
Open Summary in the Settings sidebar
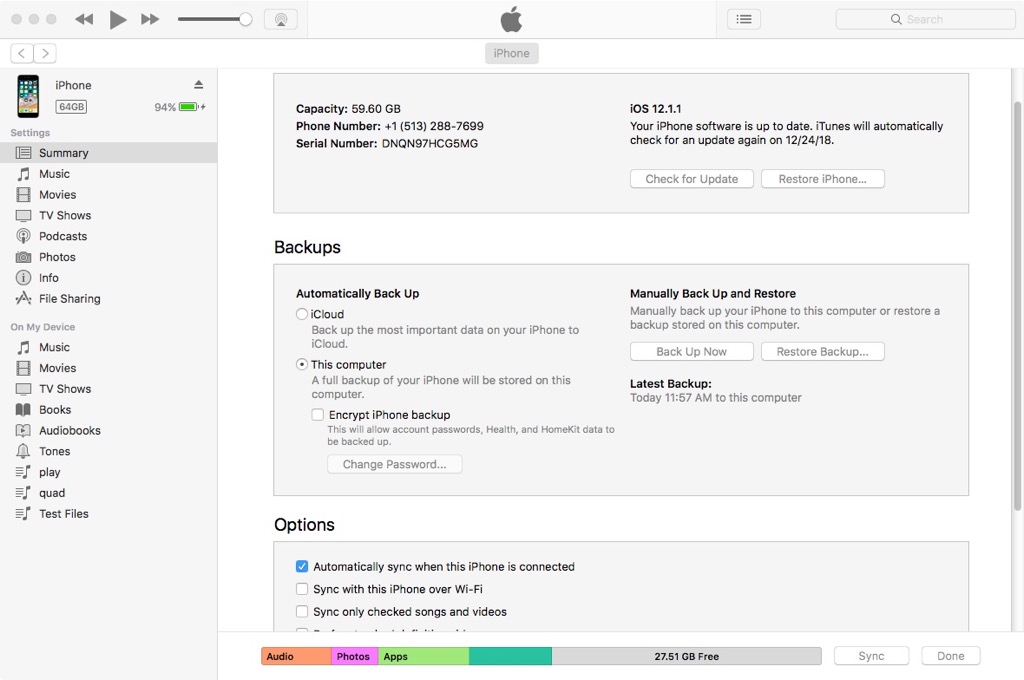pyautogui.click(x=63, y=153)
